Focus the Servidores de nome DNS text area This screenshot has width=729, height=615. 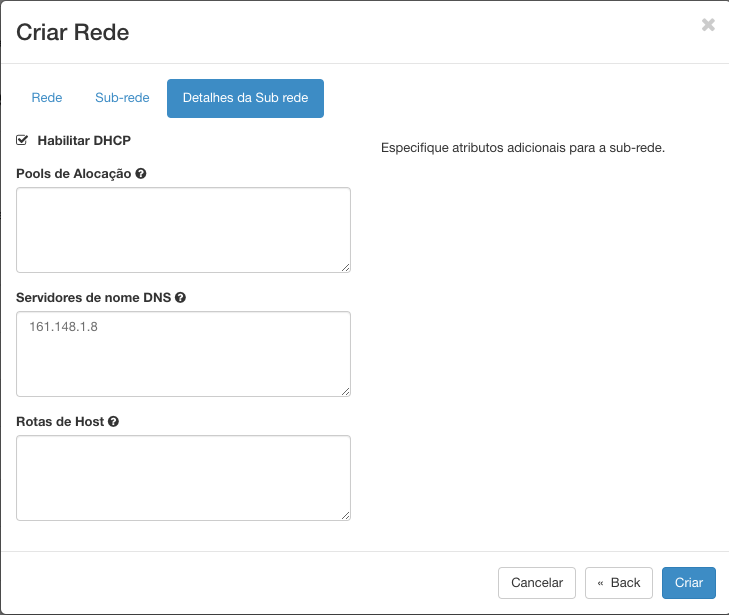pyautogui.click(x=183, y=354)
